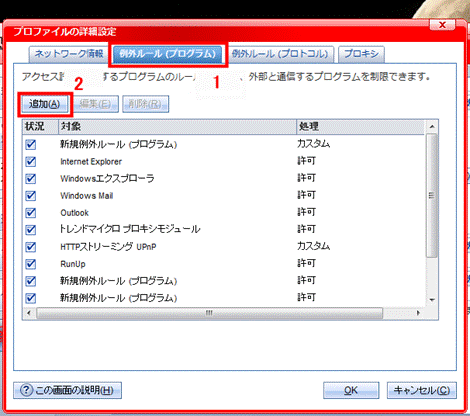
Task: Click 許可 in the RunUp row
Action: (306, 264)
